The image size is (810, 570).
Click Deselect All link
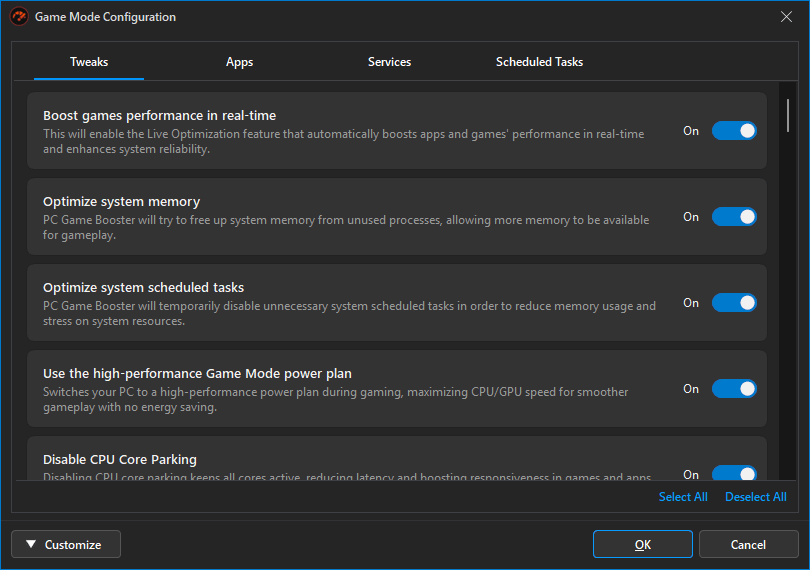[756, 497]
